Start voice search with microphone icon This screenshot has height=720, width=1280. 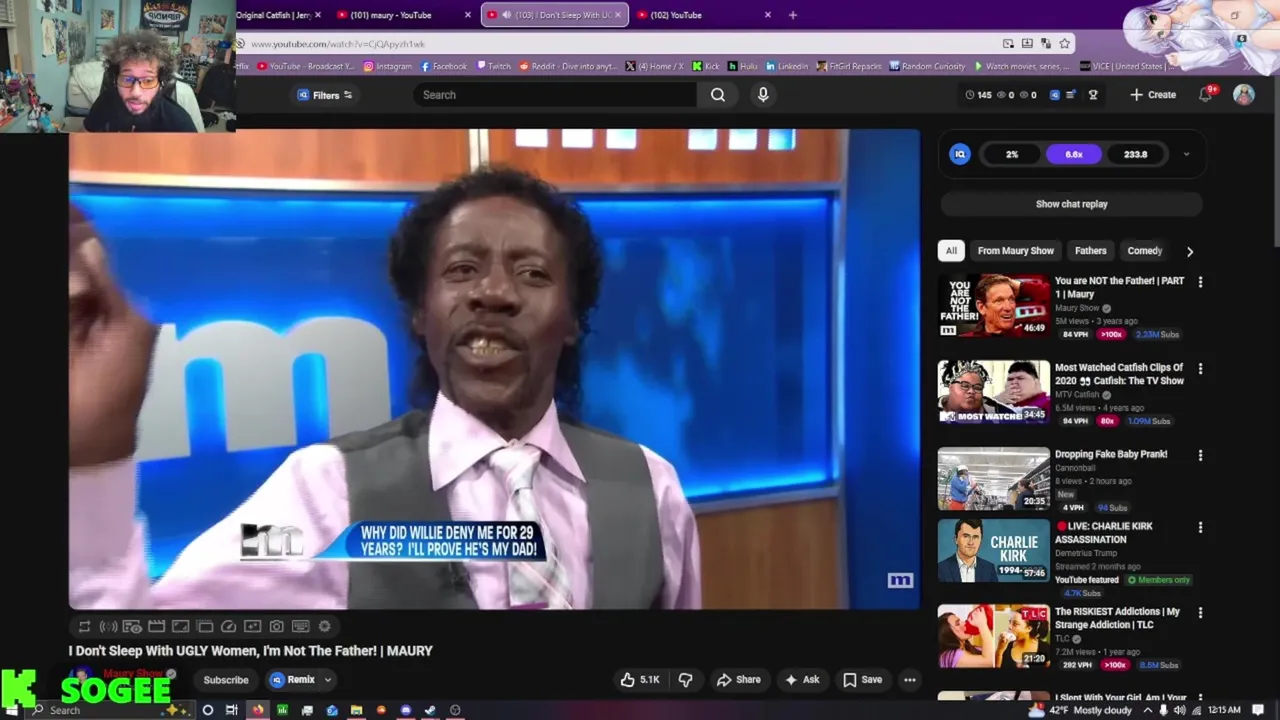pos(763,95)
